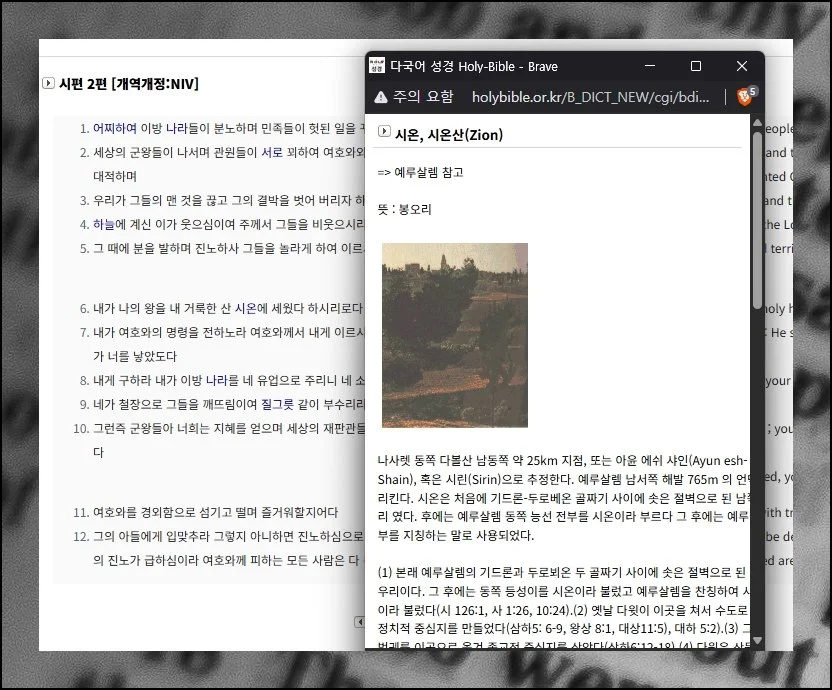Viewport: 832px width, 690px height.
Task: Click the arrow icon beside 시온, 시온산(Zion) heading
Action: pyautogui.click(x=384, y=131)
